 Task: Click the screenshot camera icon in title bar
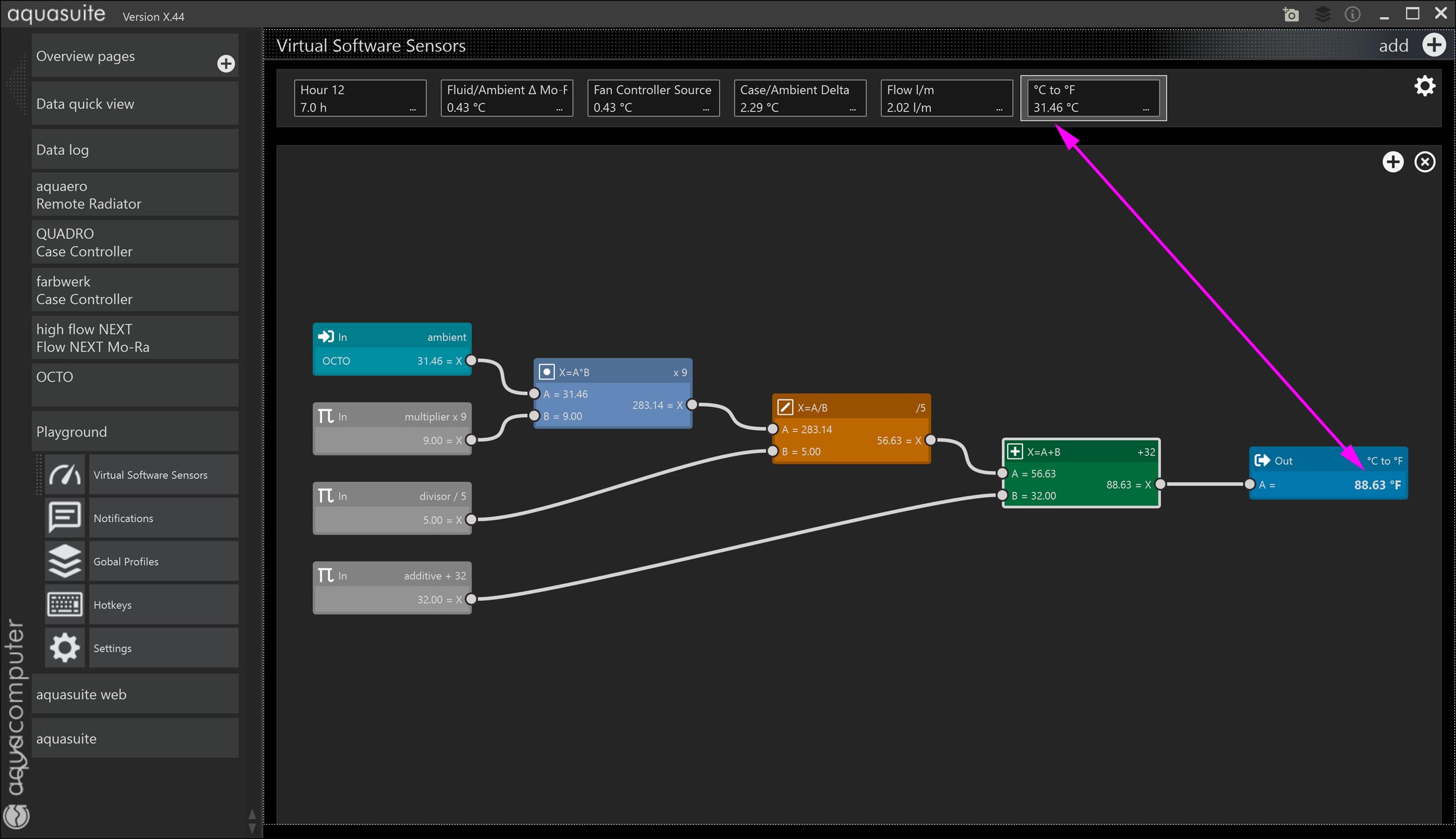point(1290,14)
